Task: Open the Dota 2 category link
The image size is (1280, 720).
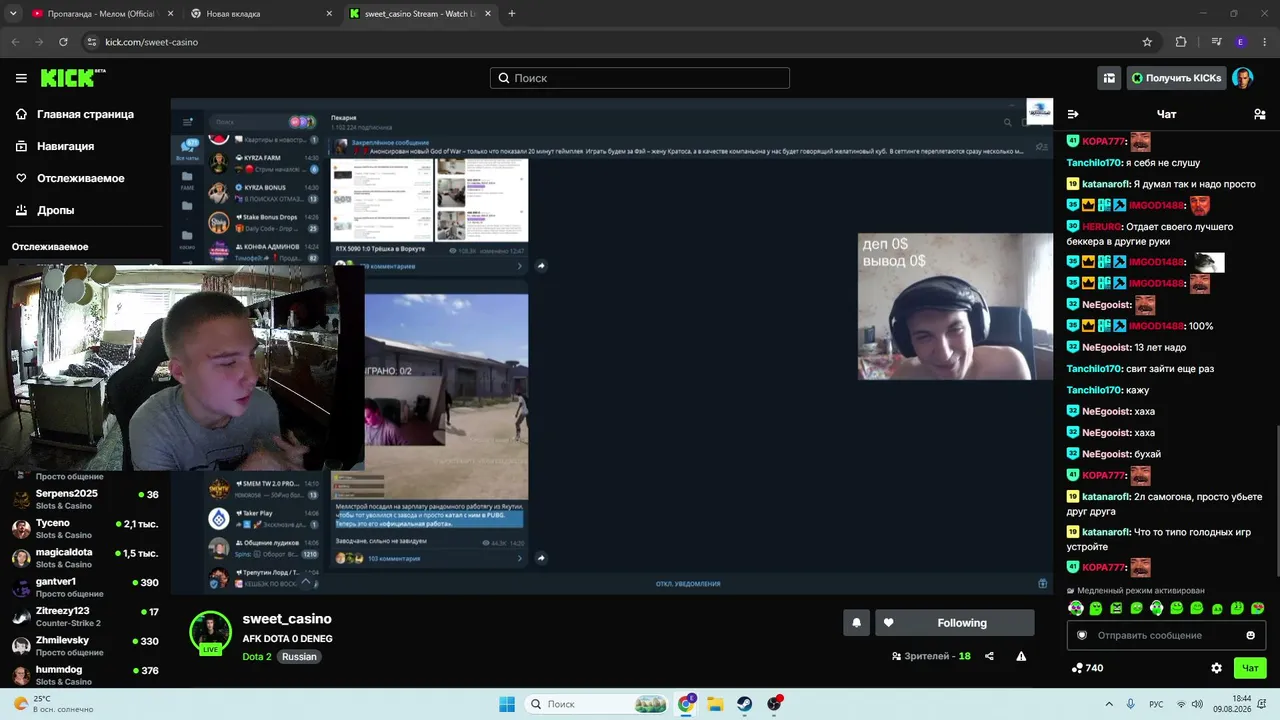Action: click(257, 657)
